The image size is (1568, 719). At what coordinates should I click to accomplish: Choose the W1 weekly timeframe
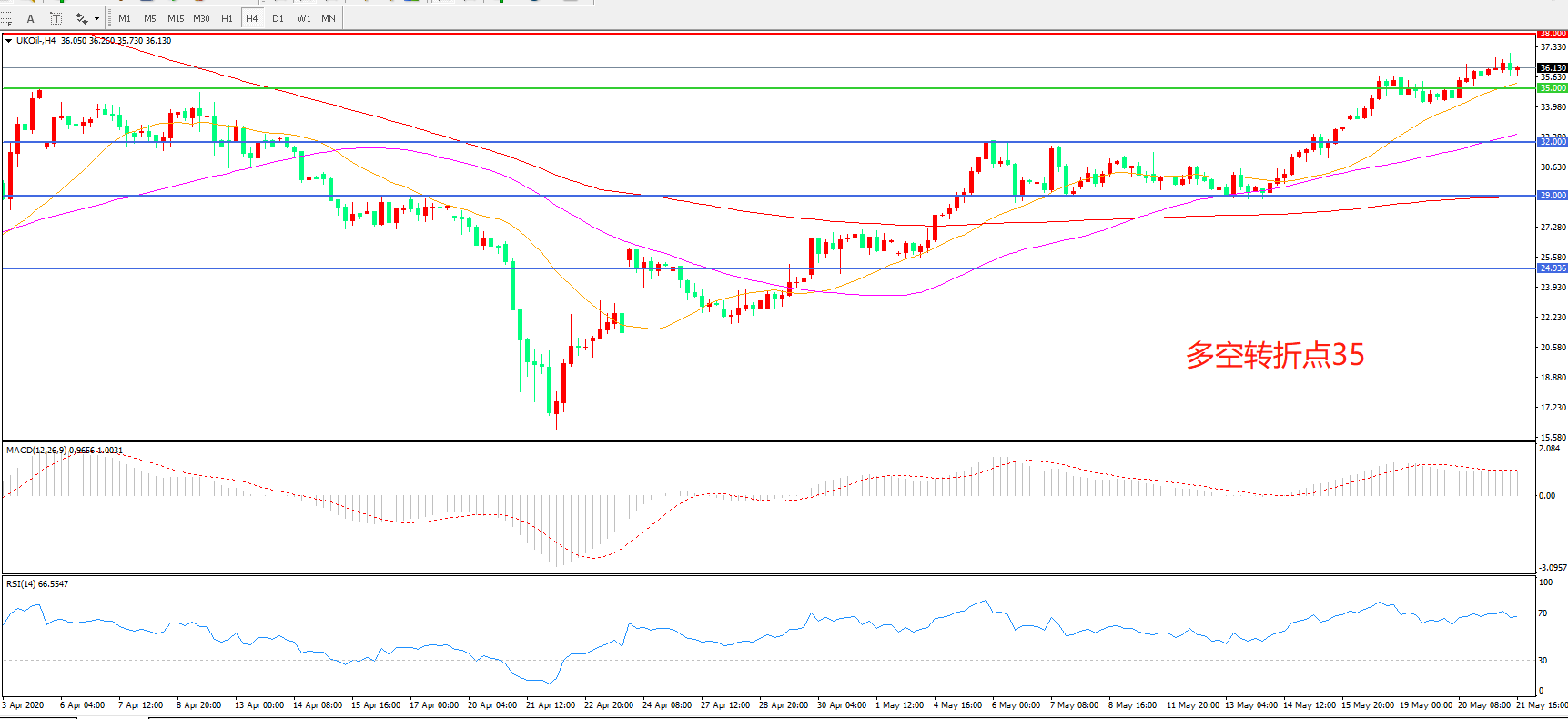[x=303, y=18]
